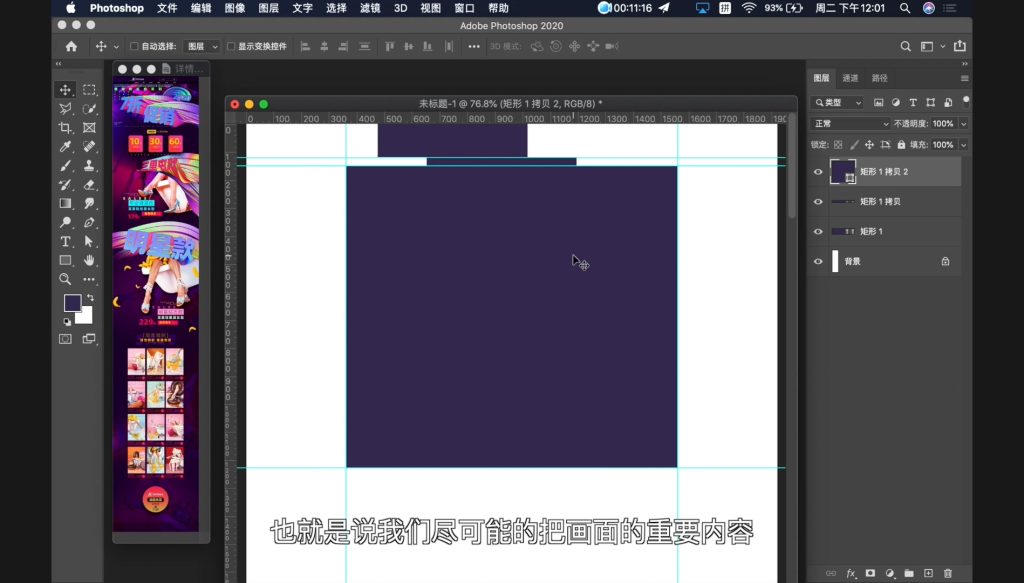Viewport: 1024px width, 583px height.
Task: Select the Crop tool
Action: [x=65, y=128]
